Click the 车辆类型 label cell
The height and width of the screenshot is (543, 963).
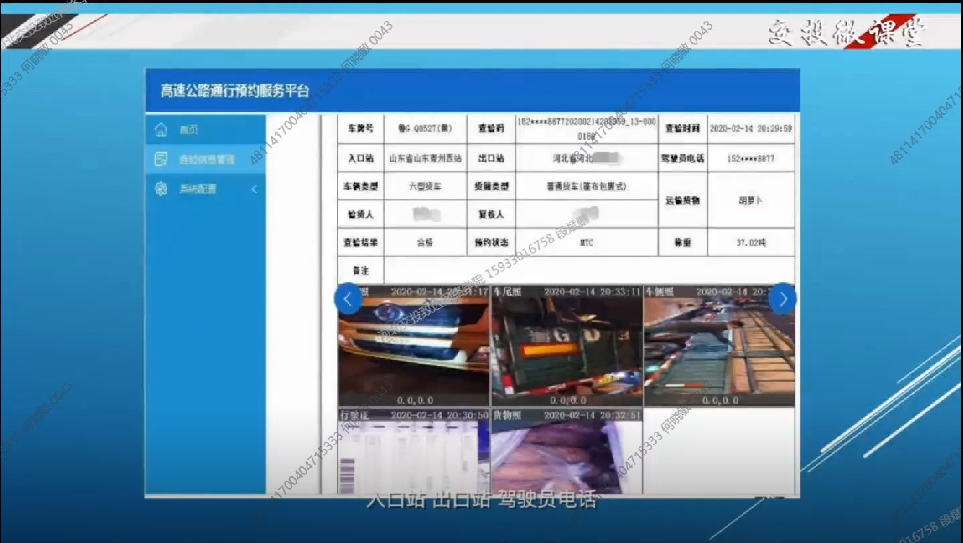(361, 186)
